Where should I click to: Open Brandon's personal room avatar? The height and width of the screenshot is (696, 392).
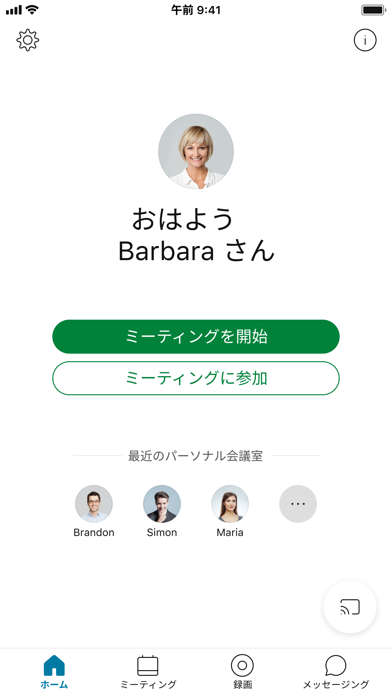pos(94,504)
